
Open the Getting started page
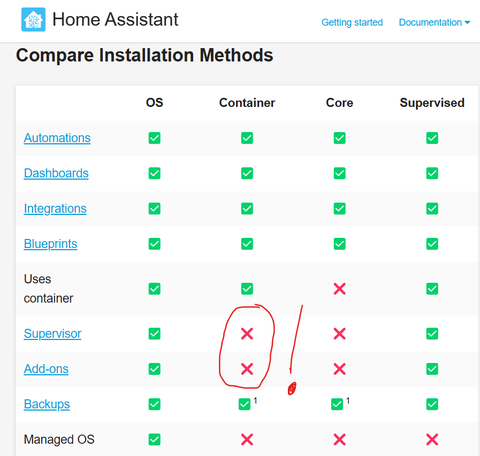click(352, 22)
